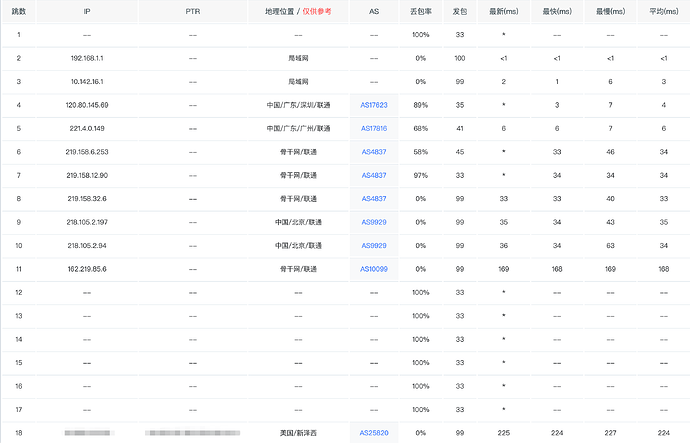The image size is (690, 443).
Task: Open the AS25820 link
Action: 374,433
